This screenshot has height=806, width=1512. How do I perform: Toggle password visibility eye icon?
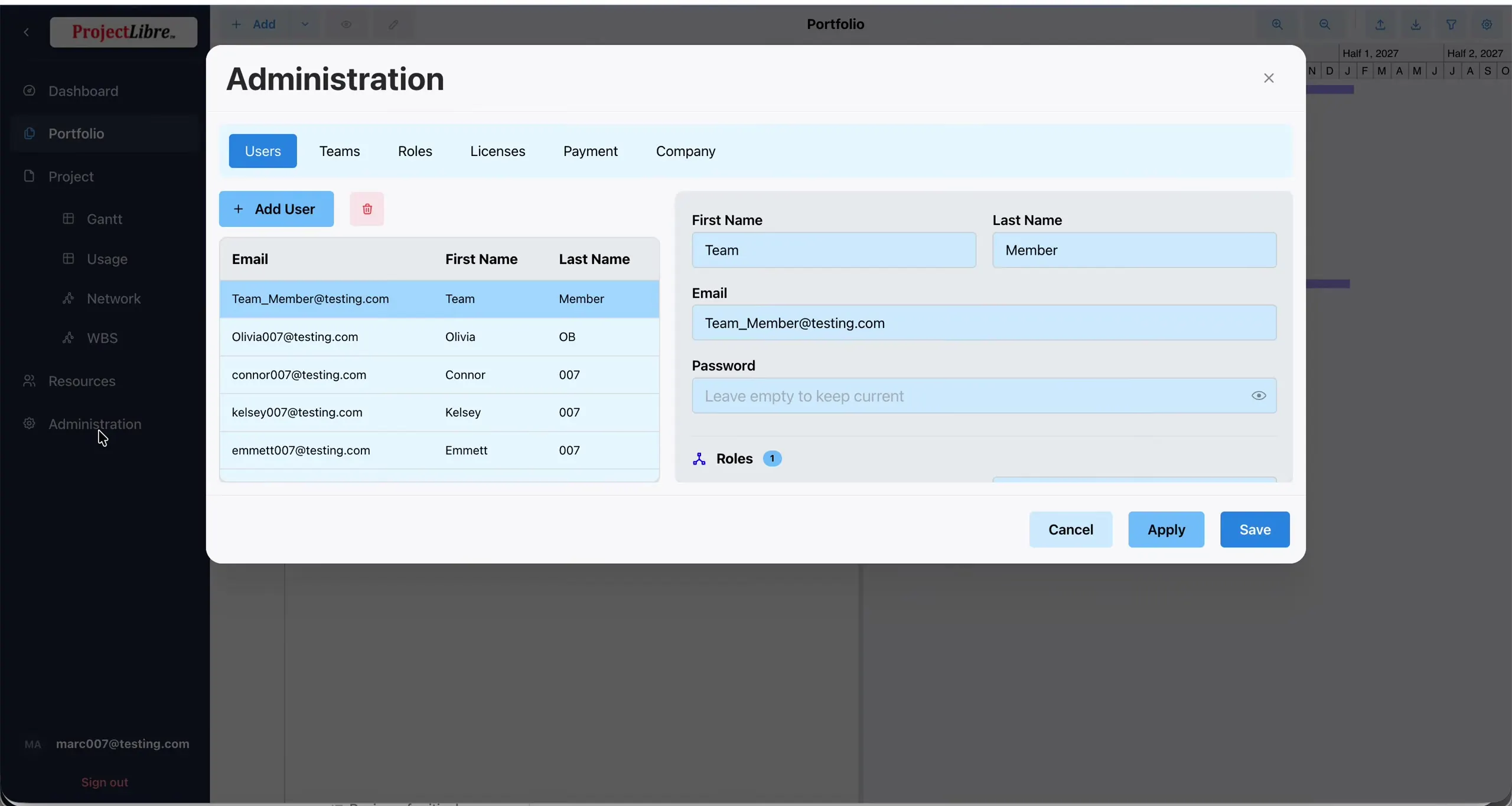pos(1259,395)
